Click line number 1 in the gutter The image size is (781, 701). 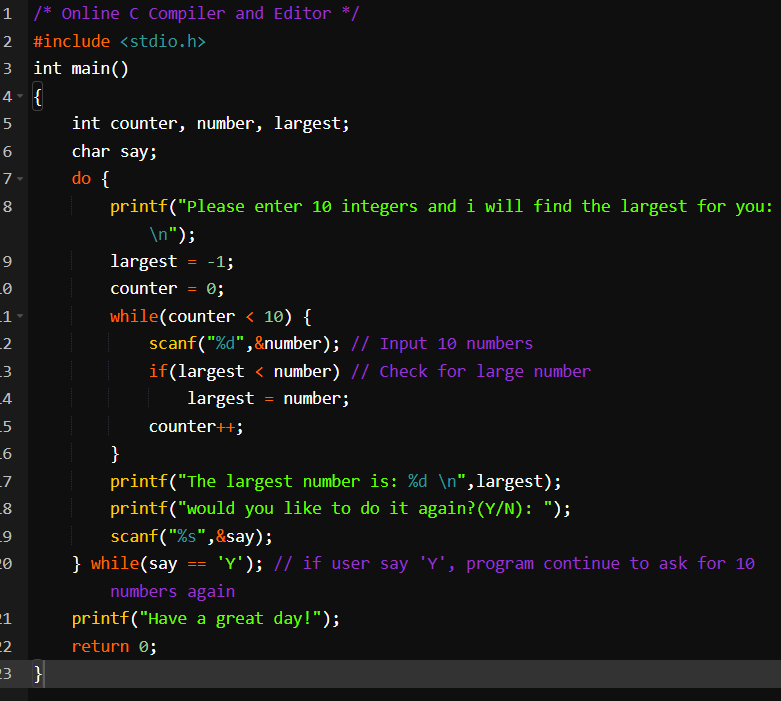7,13
